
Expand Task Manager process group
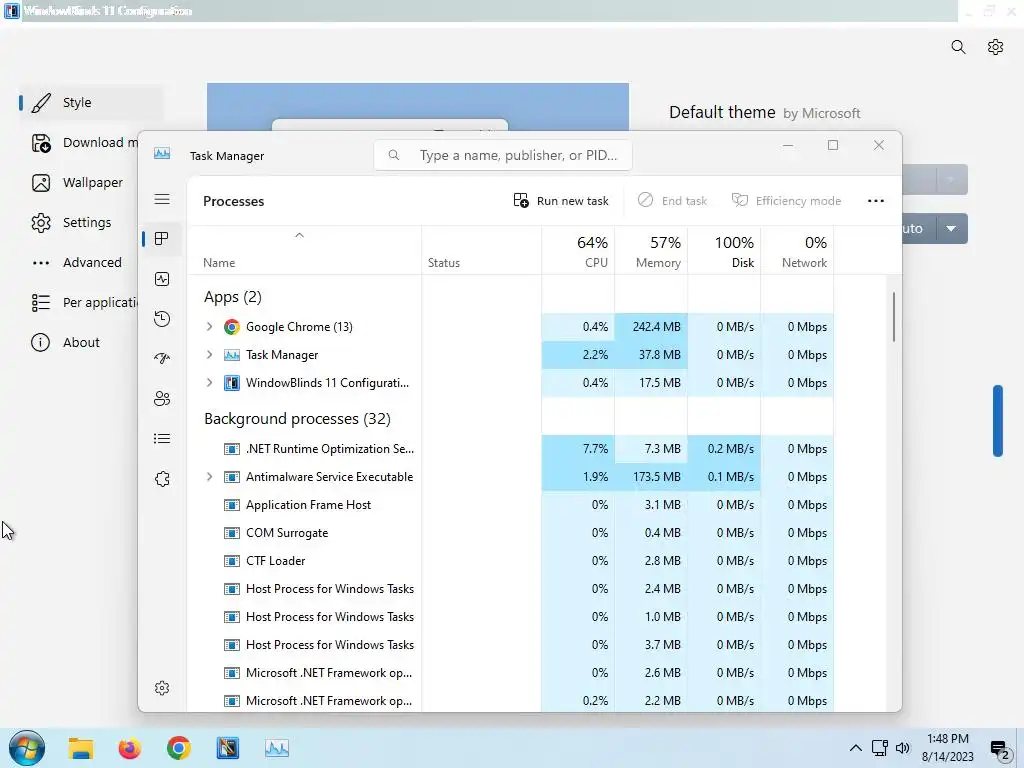tap(209, 355)
